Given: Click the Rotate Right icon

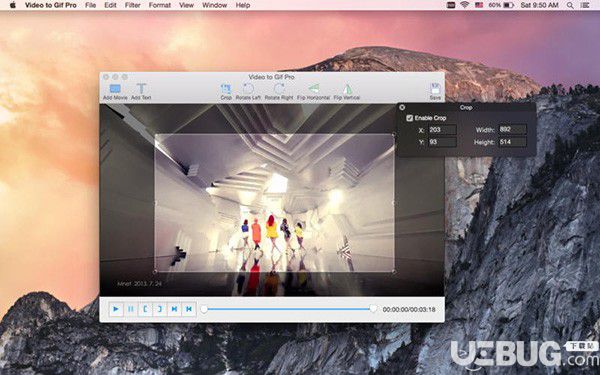Looking at the screenshot, I should 279,89.
